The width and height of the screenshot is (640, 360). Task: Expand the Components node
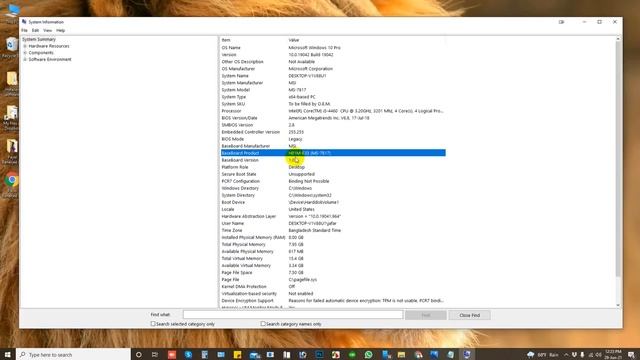coord(25,53)
